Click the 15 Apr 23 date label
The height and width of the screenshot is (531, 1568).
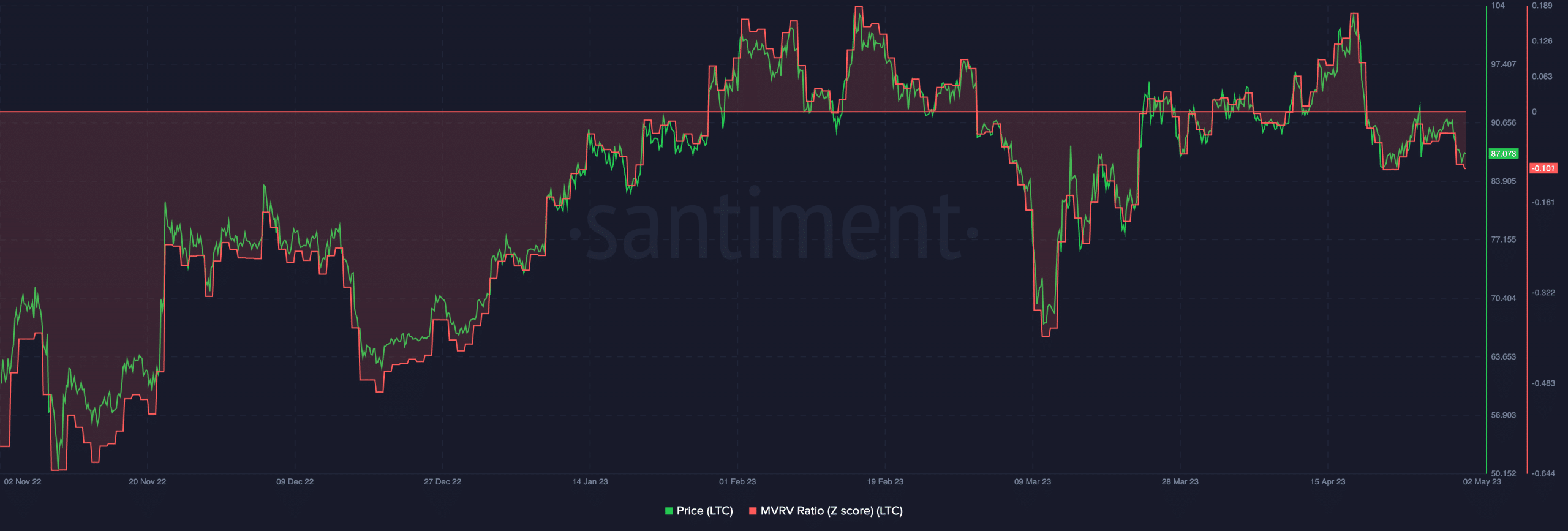pyautogui.click(x=1328, y=481)
